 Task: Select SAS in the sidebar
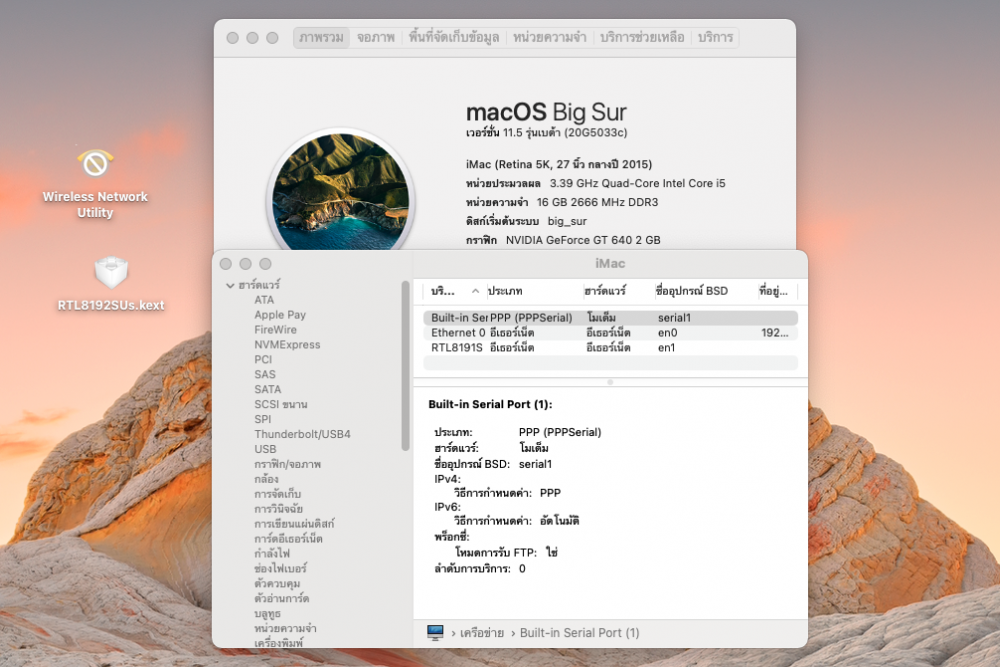tap(265, 374)
